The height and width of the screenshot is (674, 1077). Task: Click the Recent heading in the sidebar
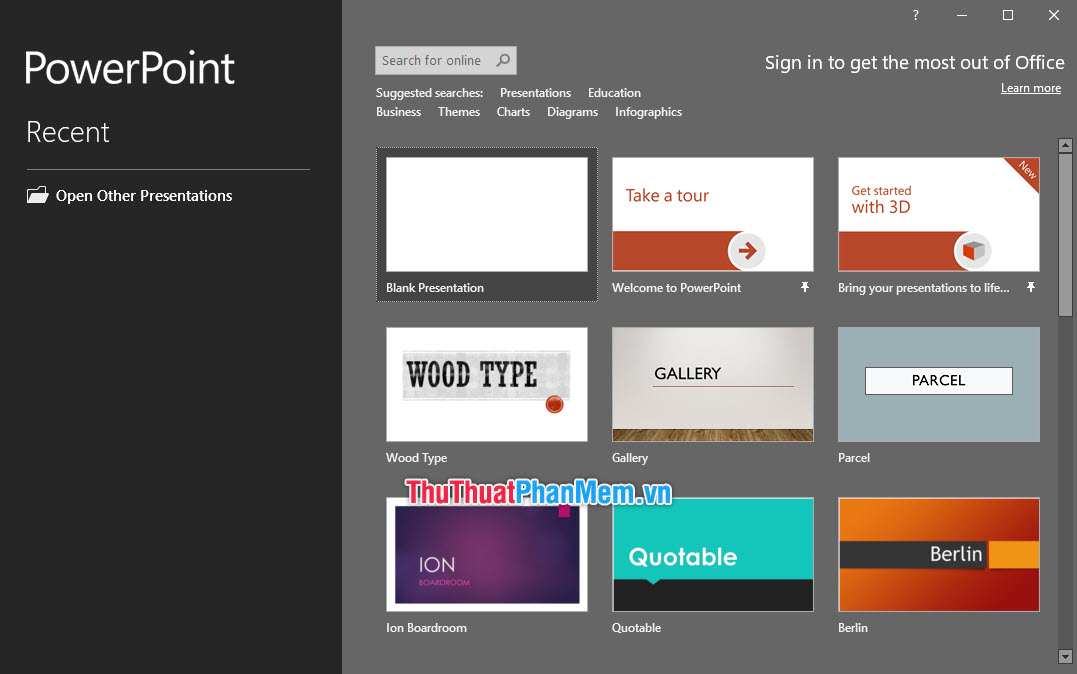click(67, 132)
